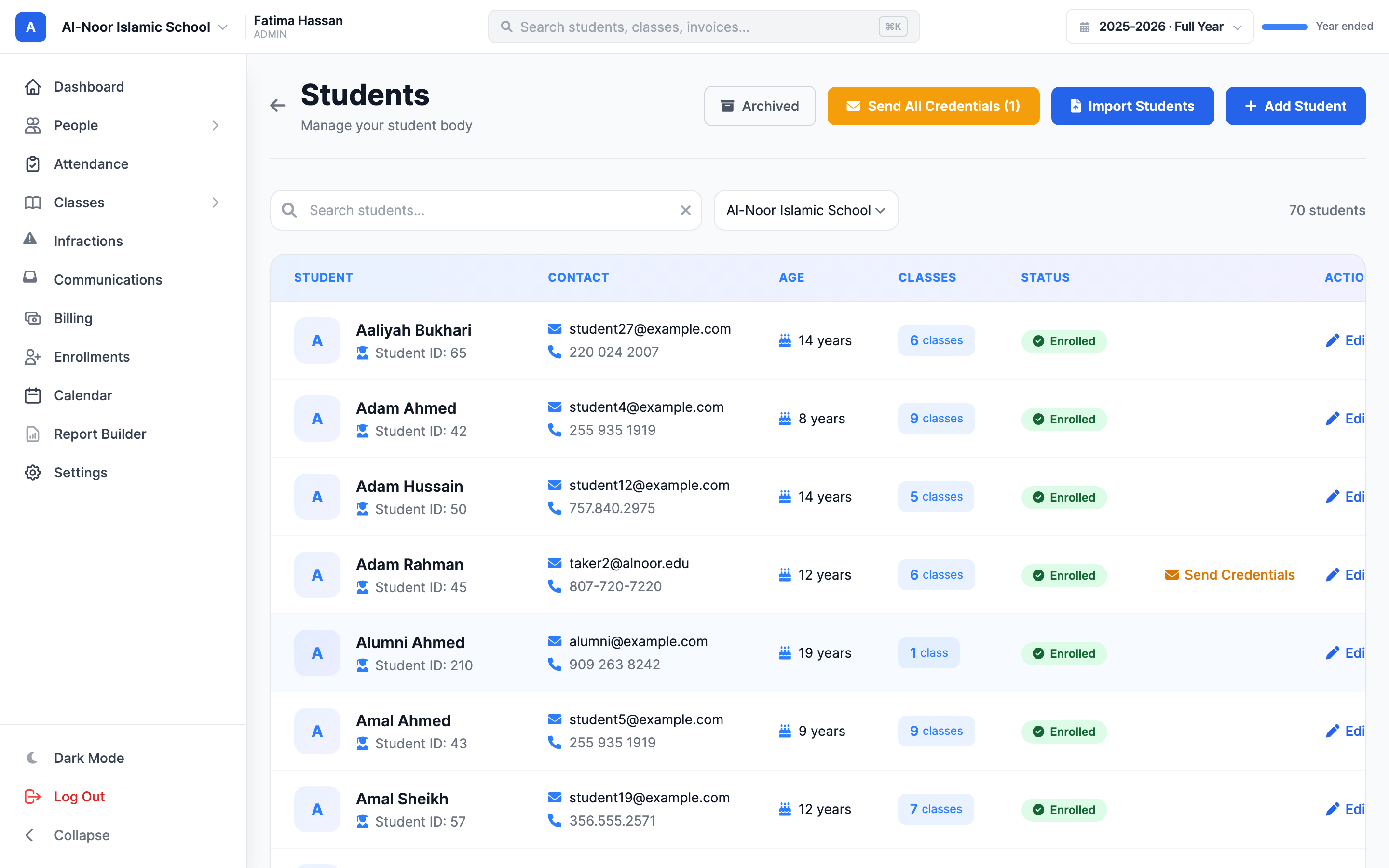Screen dimensions: 1389x868
Task: Click the year progress bar next to Year ended
Action: click(x=1284, y=27)
